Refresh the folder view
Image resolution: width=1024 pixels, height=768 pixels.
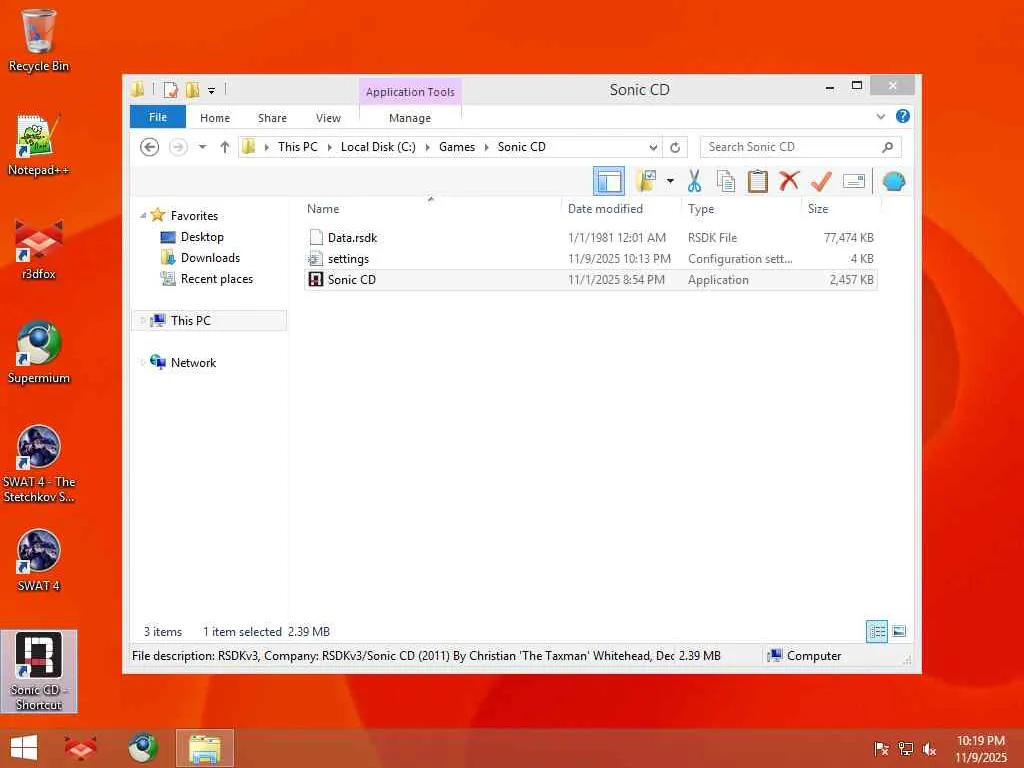point(675,148)
